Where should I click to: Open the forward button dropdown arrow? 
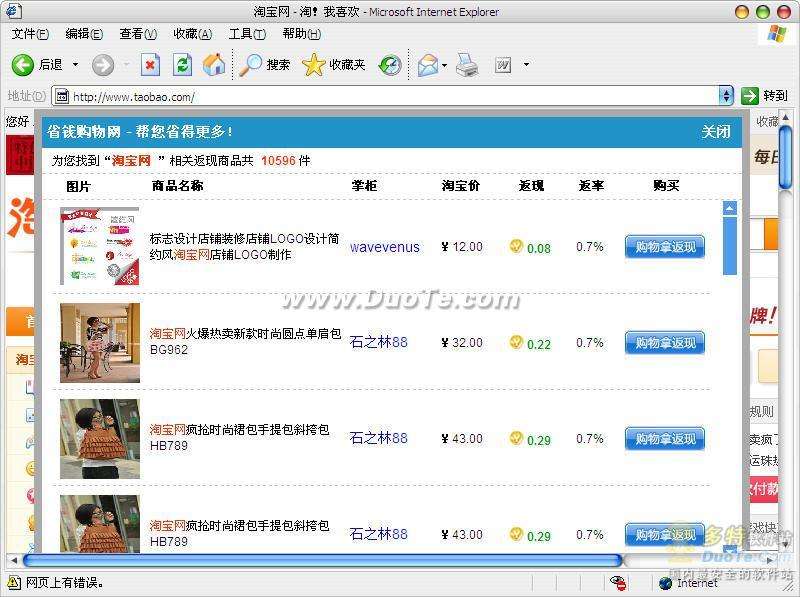click(126, 65)
